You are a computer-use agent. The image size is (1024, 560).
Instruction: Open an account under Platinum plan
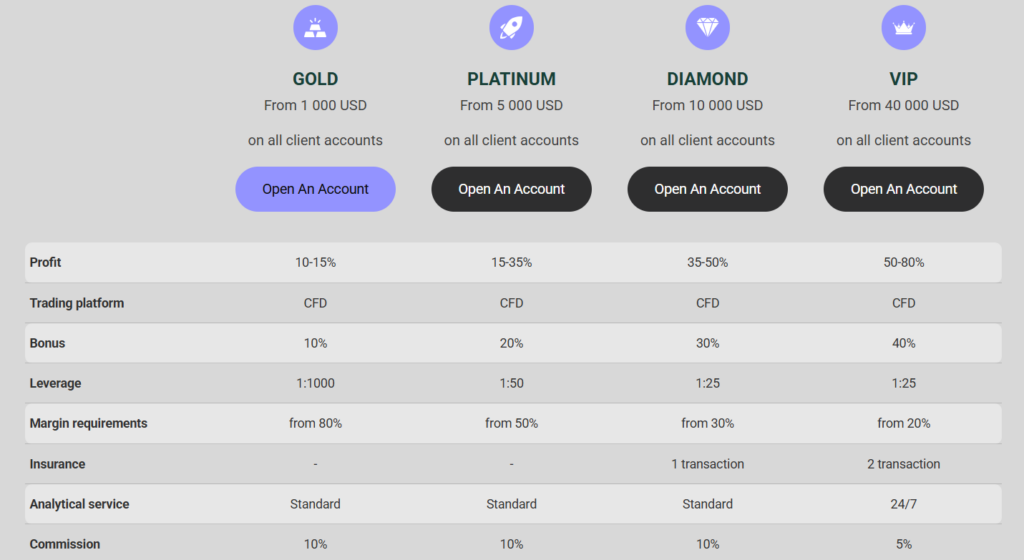point(511,189)
